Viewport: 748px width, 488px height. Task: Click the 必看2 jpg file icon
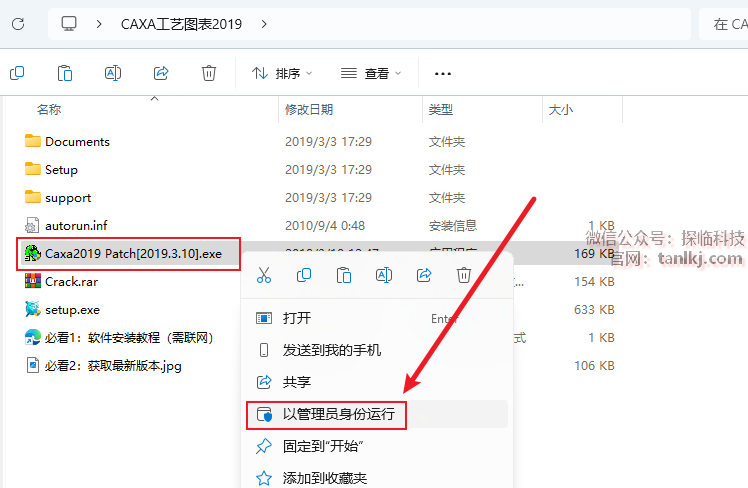[32, 365]
